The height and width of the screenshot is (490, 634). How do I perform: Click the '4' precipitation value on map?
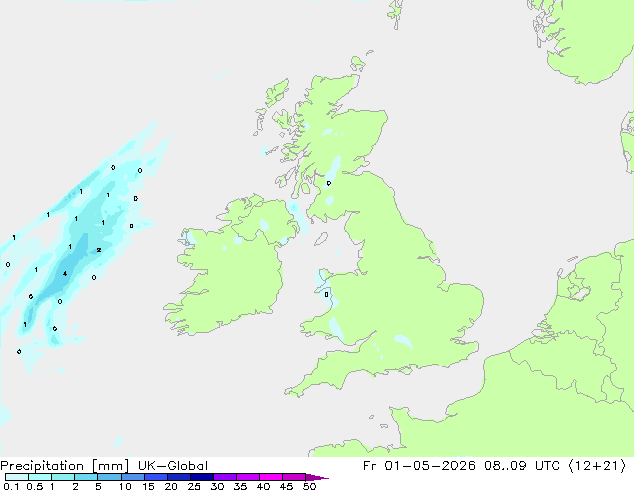click(x=65, y=274)
